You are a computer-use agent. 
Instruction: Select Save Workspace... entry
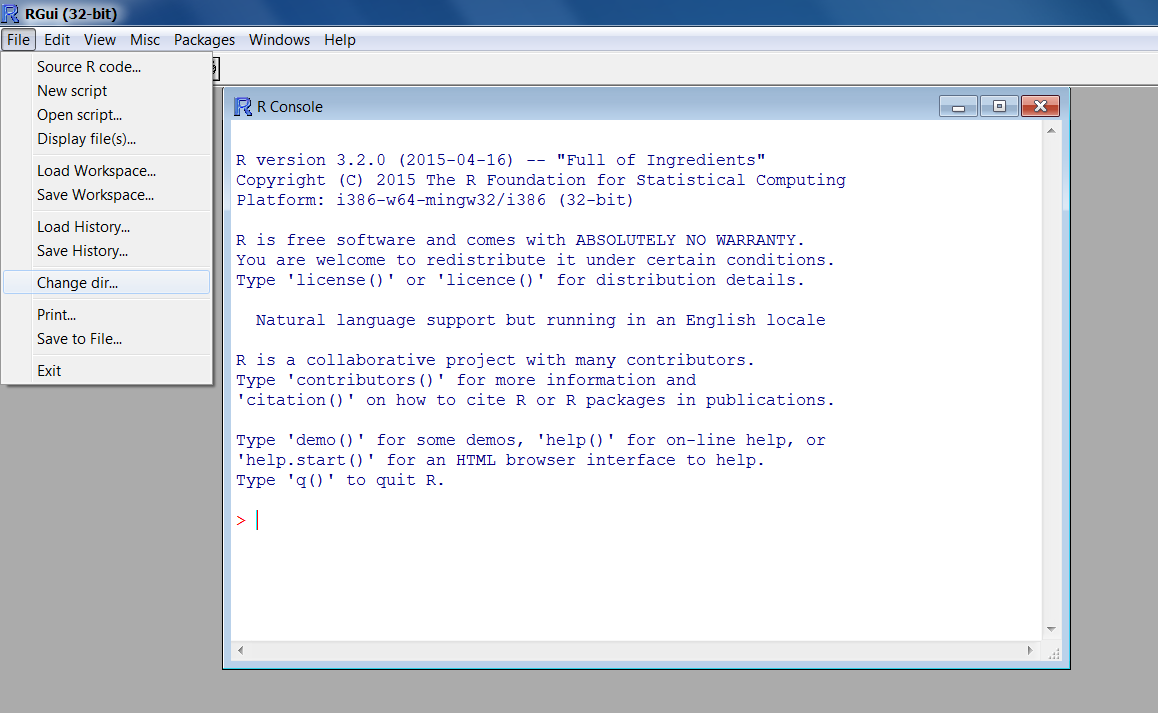pyautogui.click(x=107, y=195)
